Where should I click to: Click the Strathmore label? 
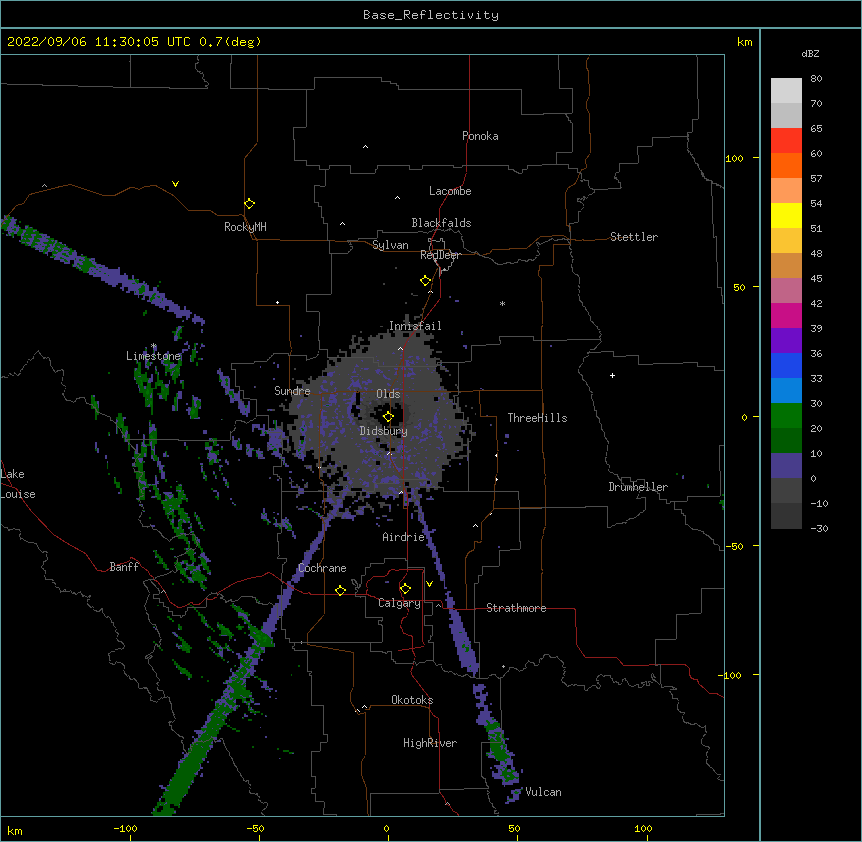click(516, 608)
